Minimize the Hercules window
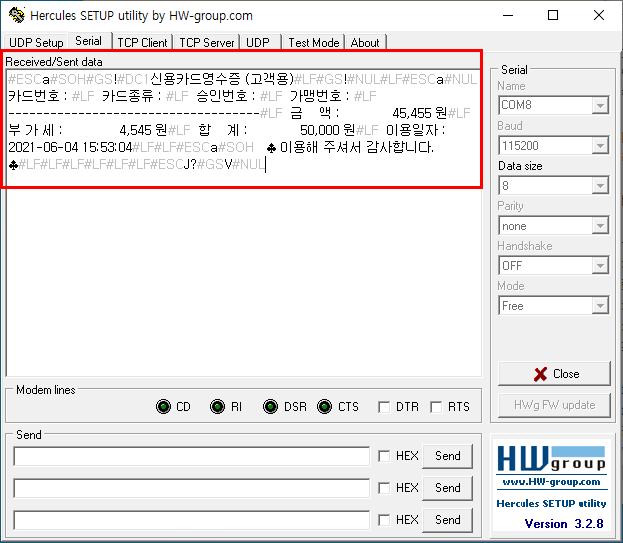 [508, 15]
